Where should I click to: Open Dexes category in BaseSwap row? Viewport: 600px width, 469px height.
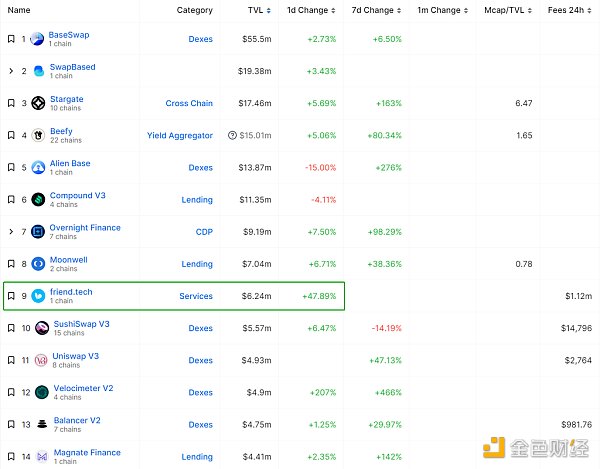click(x=201, y=39)
